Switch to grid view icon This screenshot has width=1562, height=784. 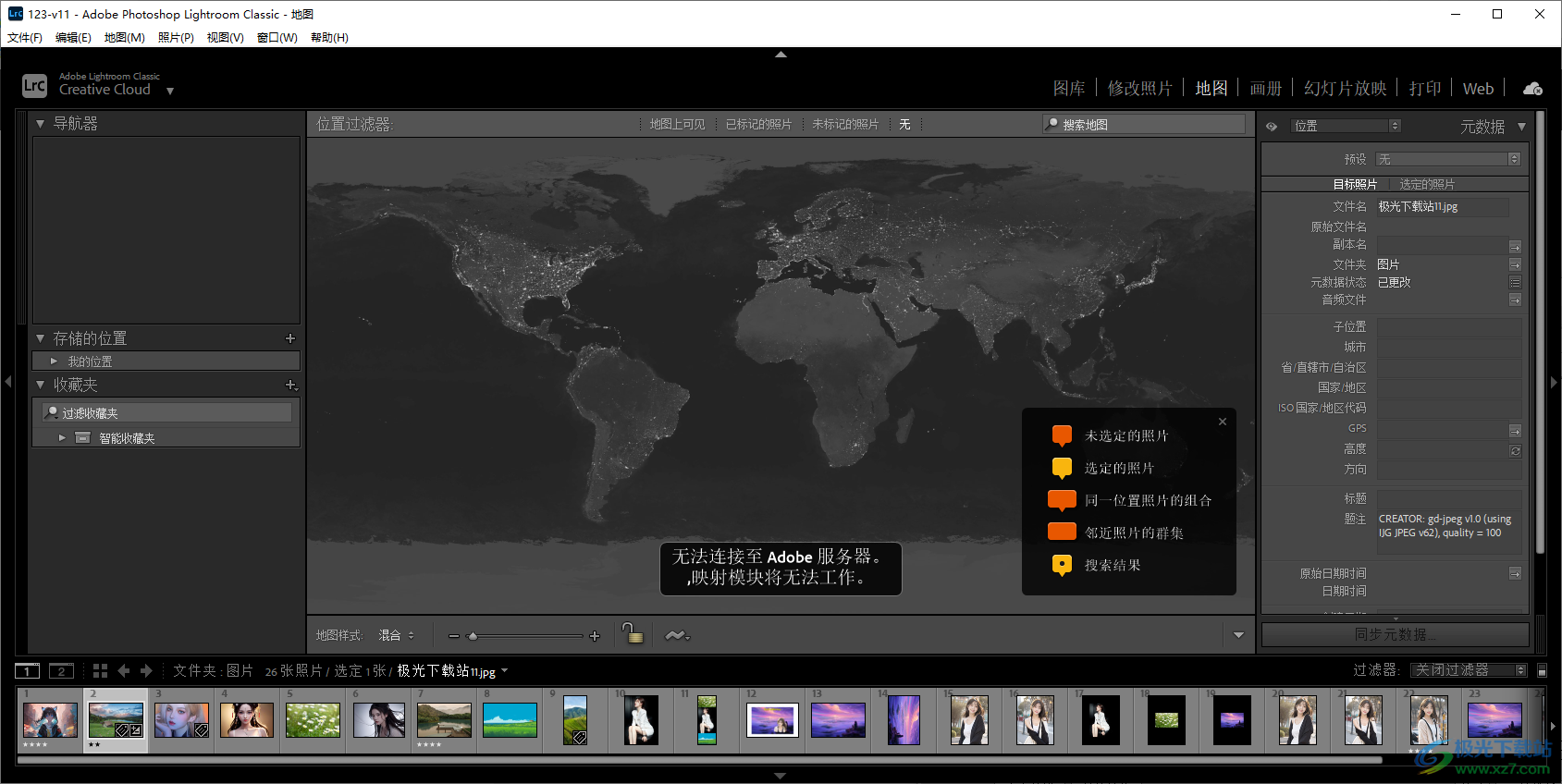tap(100, 671)
